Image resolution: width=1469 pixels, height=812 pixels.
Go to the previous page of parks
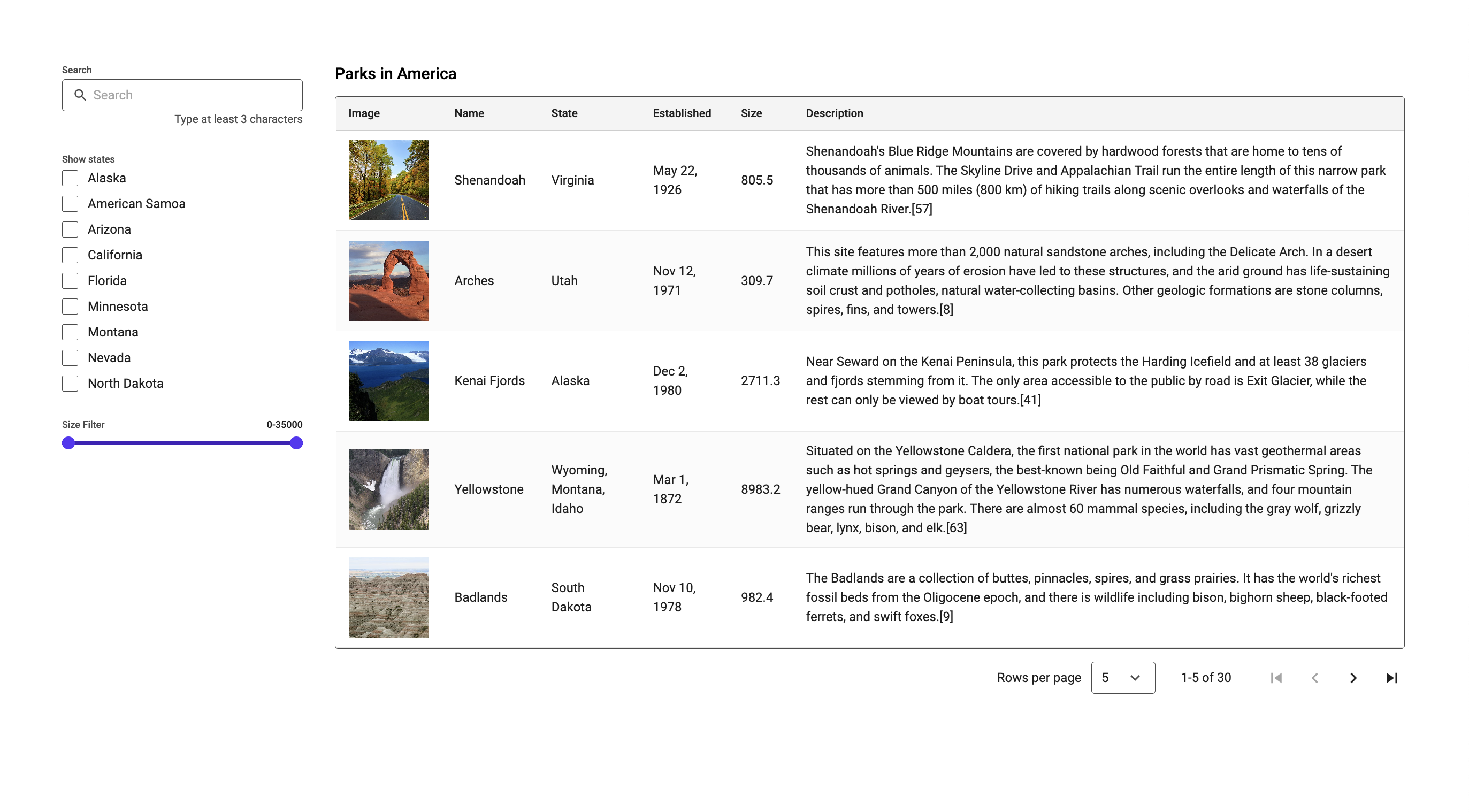1314,678
